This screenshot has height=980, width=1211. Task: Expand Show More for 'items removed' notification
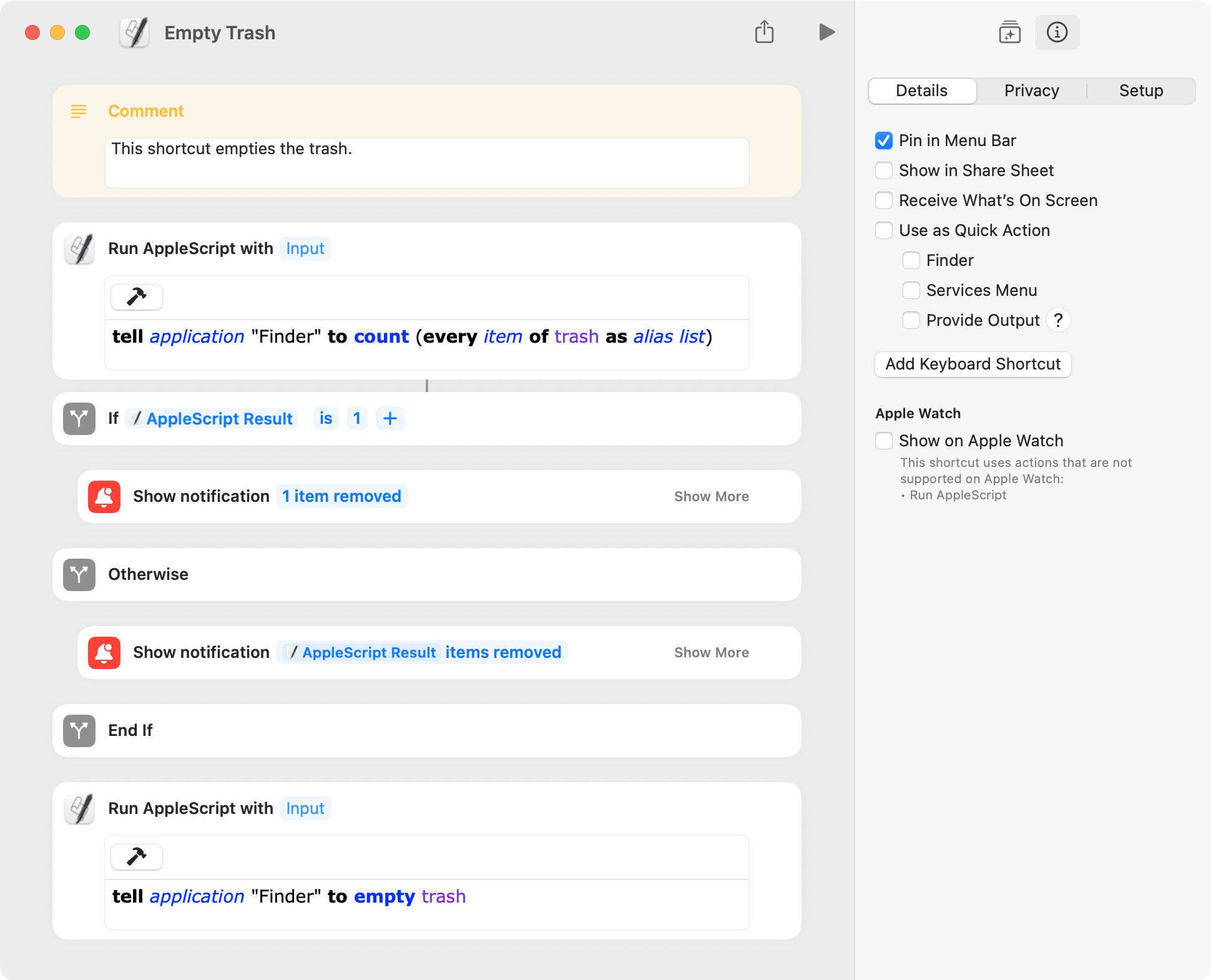coord(711,652)
